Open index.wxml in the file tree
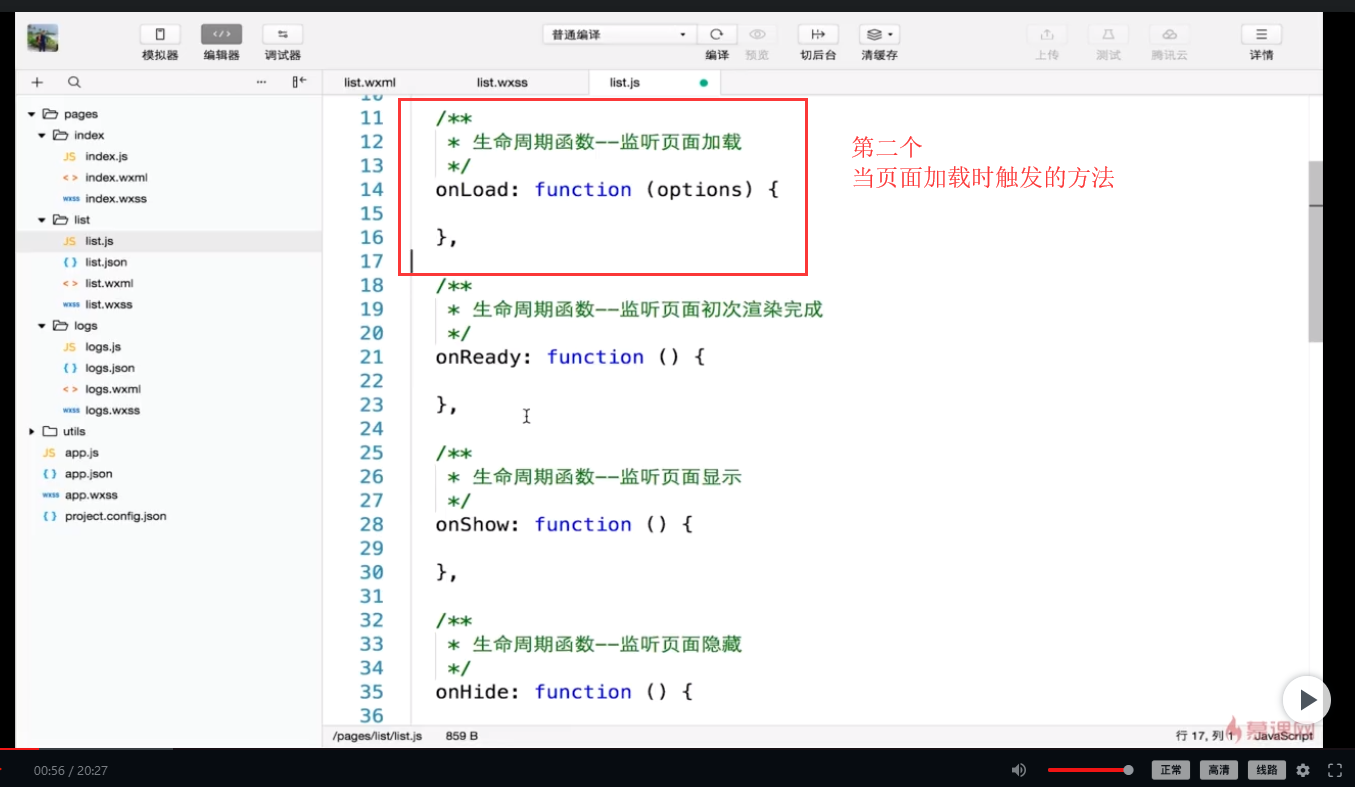Image resolution: width=1355 pixels, height=787 pixels. click(116, 178)
